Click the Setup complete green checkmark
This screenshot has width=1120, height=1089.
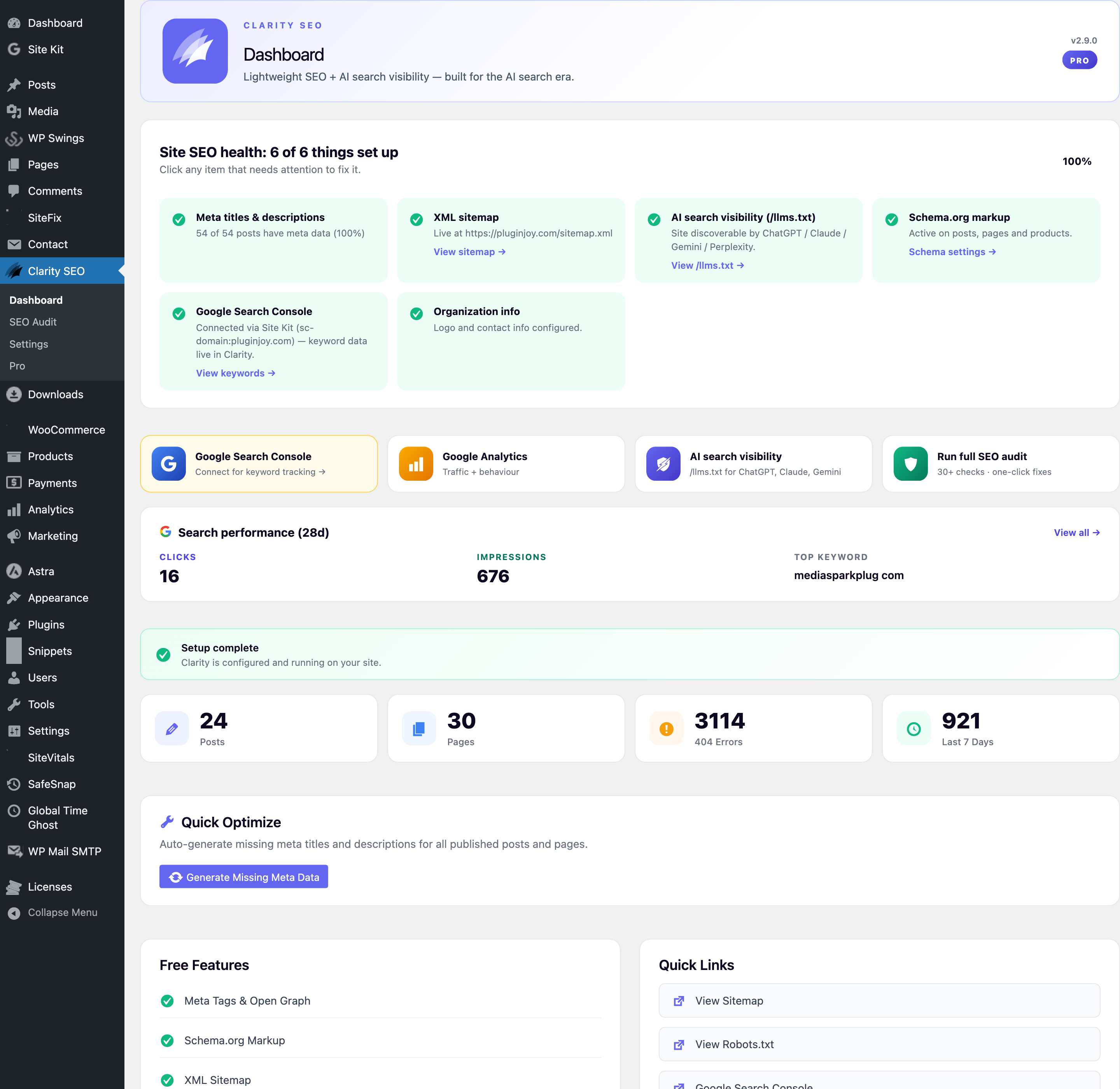click(163, 655)
